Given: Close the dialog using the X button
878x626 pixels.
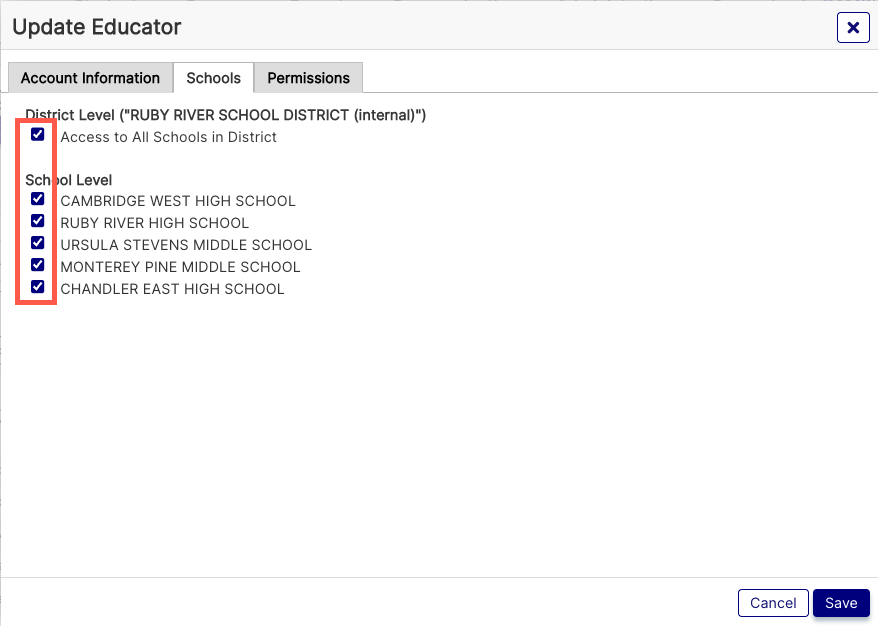Looking at the screenshot, I should tap(853, 27).
